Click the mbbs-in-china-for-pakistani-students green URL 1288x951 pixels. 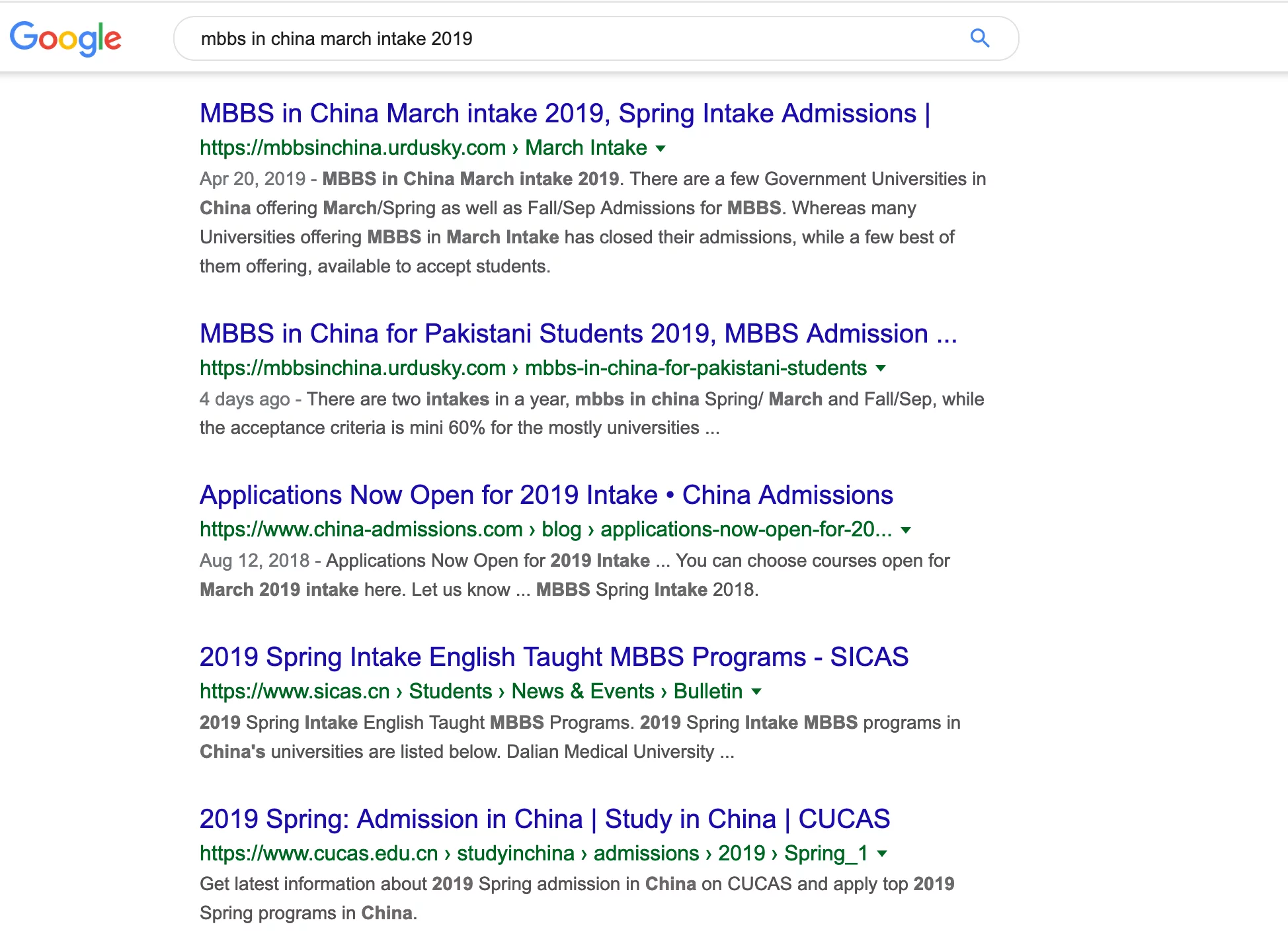point(533,368)
